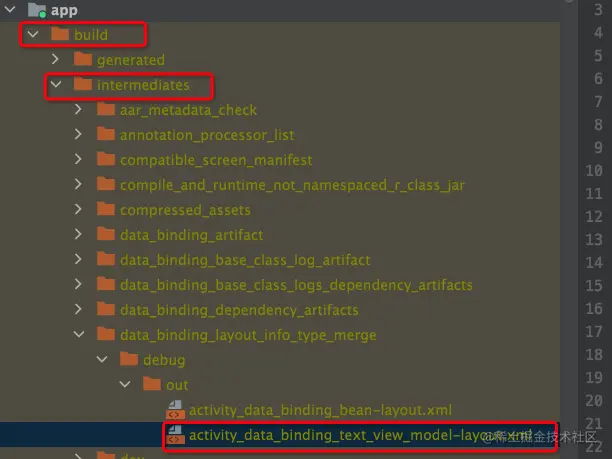
Task: Click the intermediates folder icon
Action: tap(83, 84)
